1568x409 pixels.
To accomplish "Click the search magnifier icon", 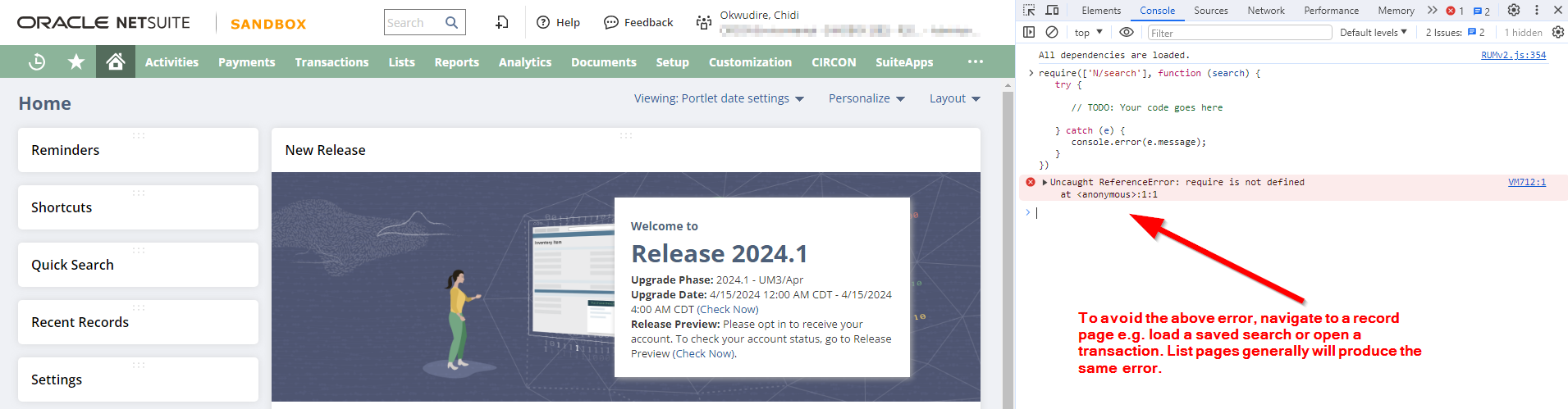I will click(x=451, y=22).
